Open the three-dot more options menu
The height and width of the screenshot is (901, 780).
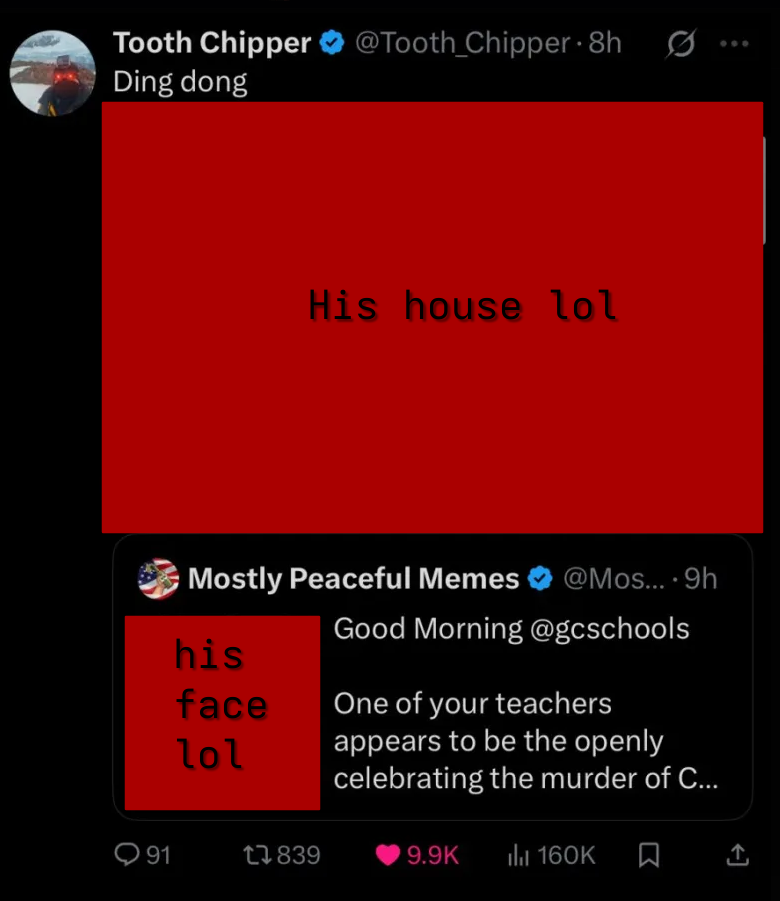coord(734,44)
